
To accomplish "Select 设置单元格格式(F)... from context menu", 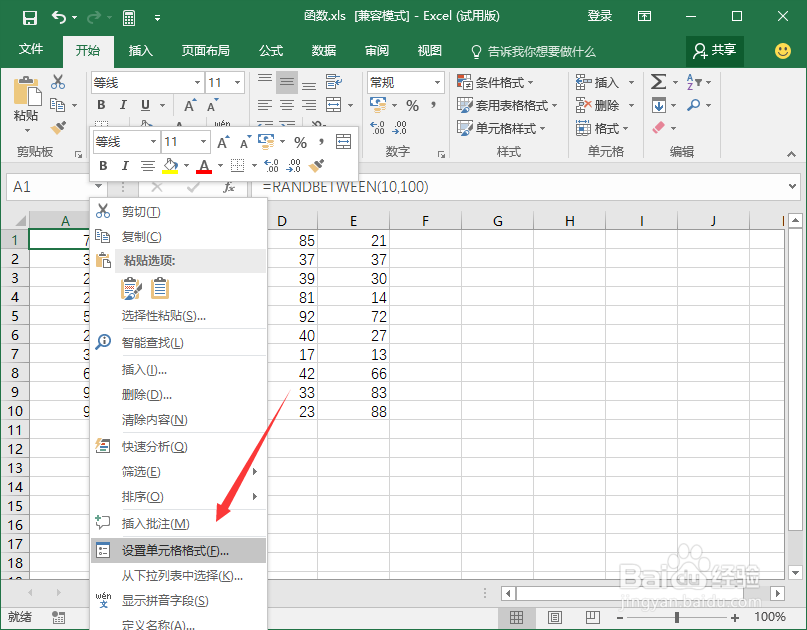I will pyautogui.click(x=179, y=551).
